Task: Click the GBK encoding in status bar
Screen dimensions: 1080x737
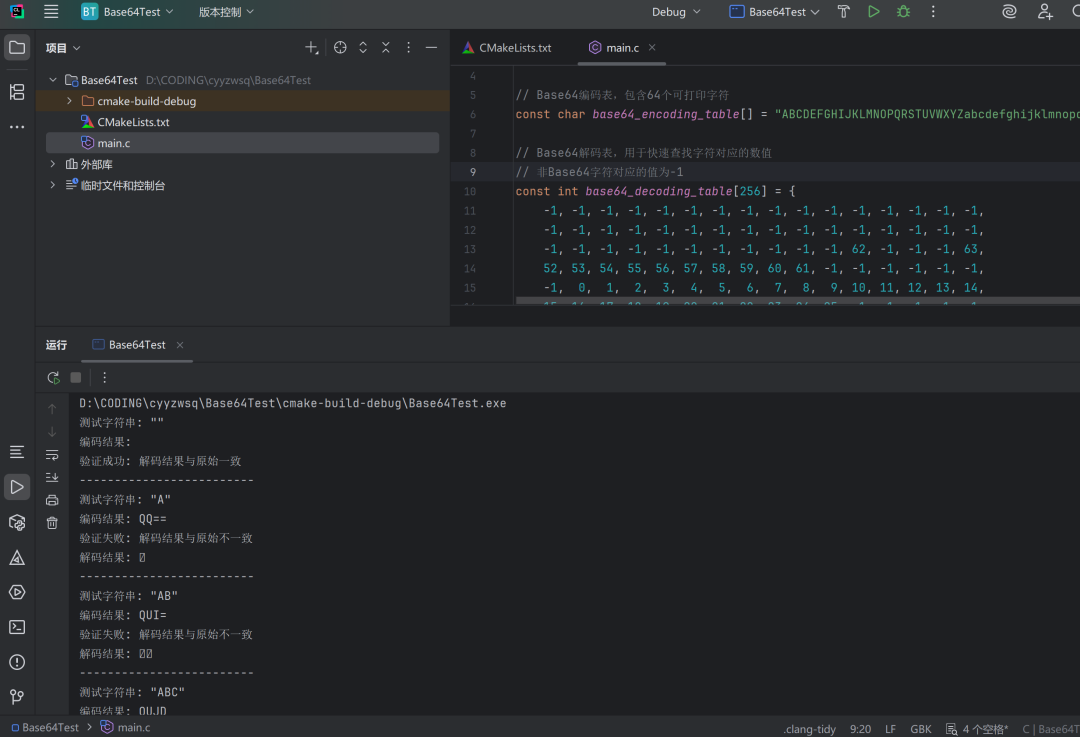Action: pos(920,729)
